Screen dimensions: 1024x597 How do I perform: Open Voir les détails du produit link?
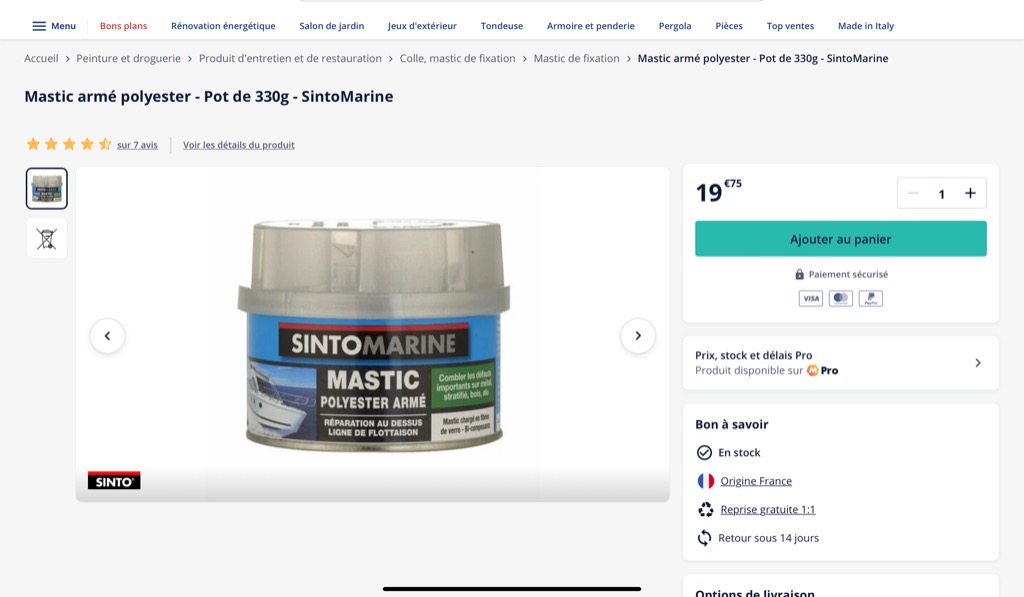[238, 145]
